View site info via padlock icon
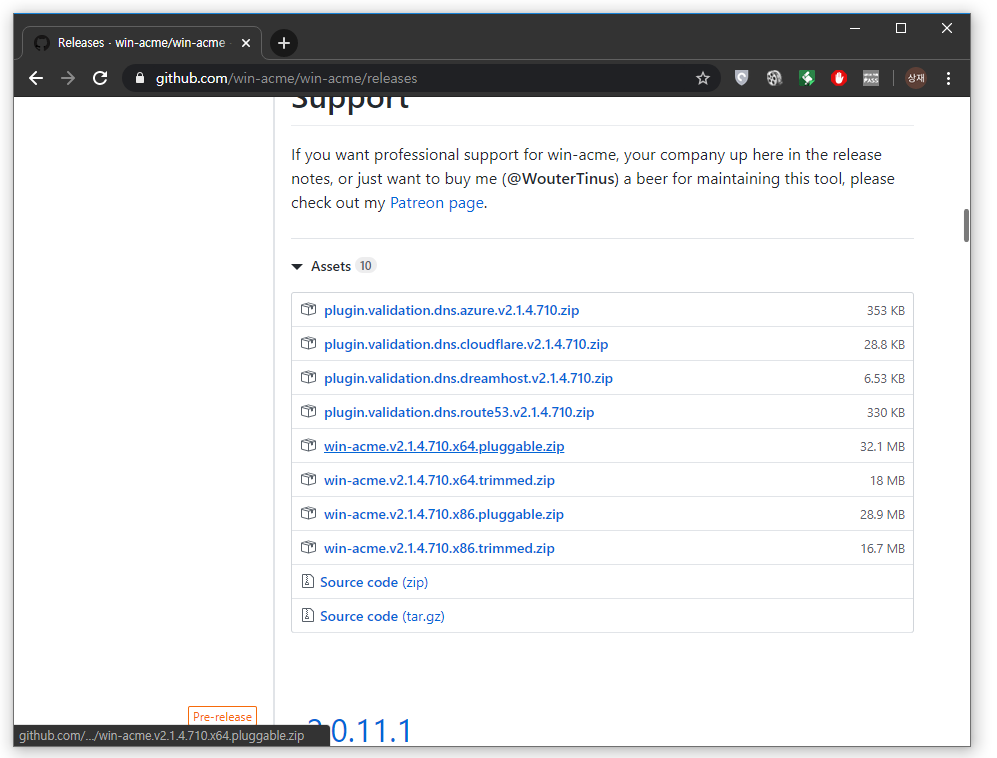Viewport: 997px width, 758px height. 141,78
